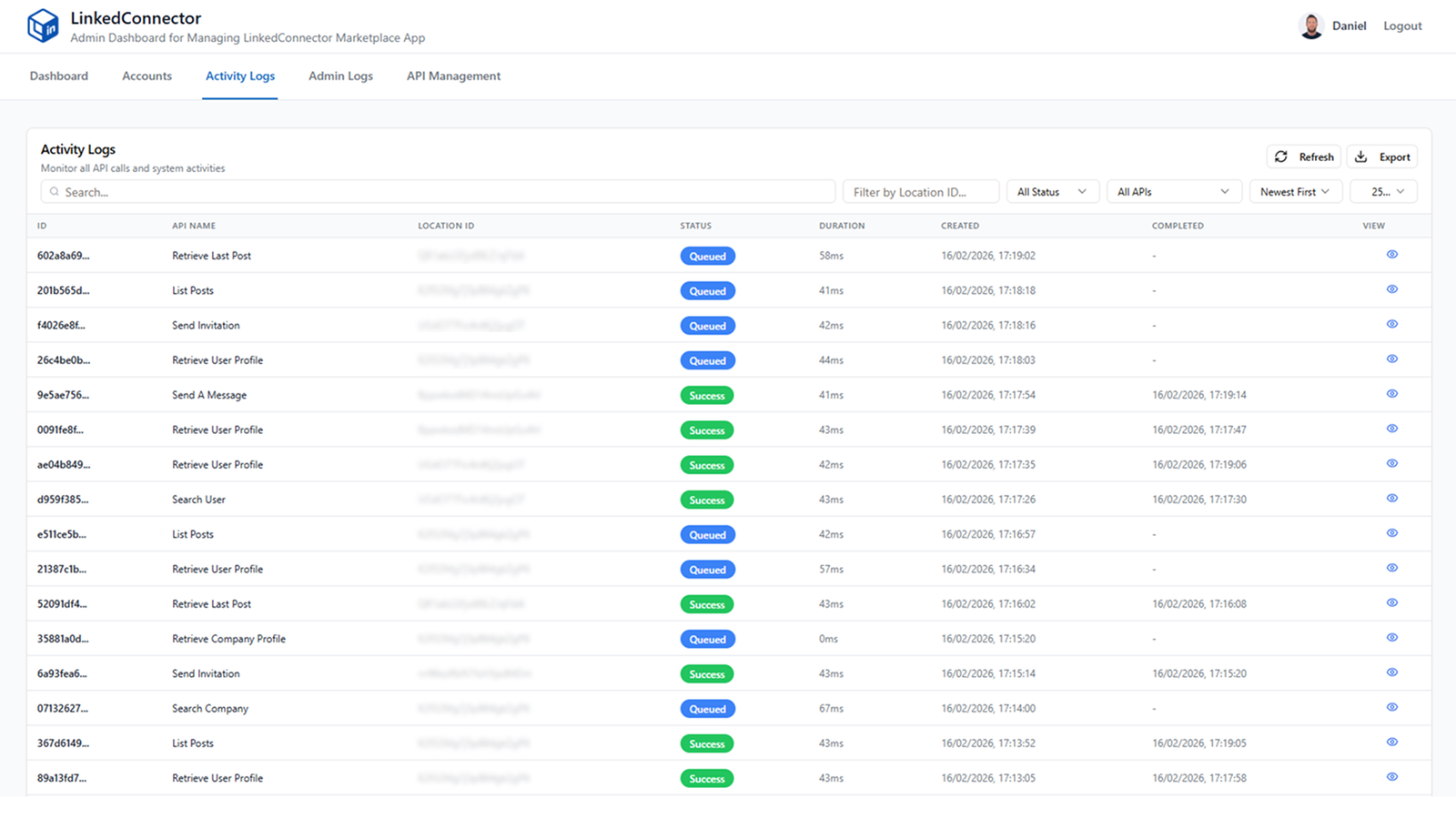View the Search User log entry's eye icon
Screen dimensions: 1456x819
[1392, 499]
